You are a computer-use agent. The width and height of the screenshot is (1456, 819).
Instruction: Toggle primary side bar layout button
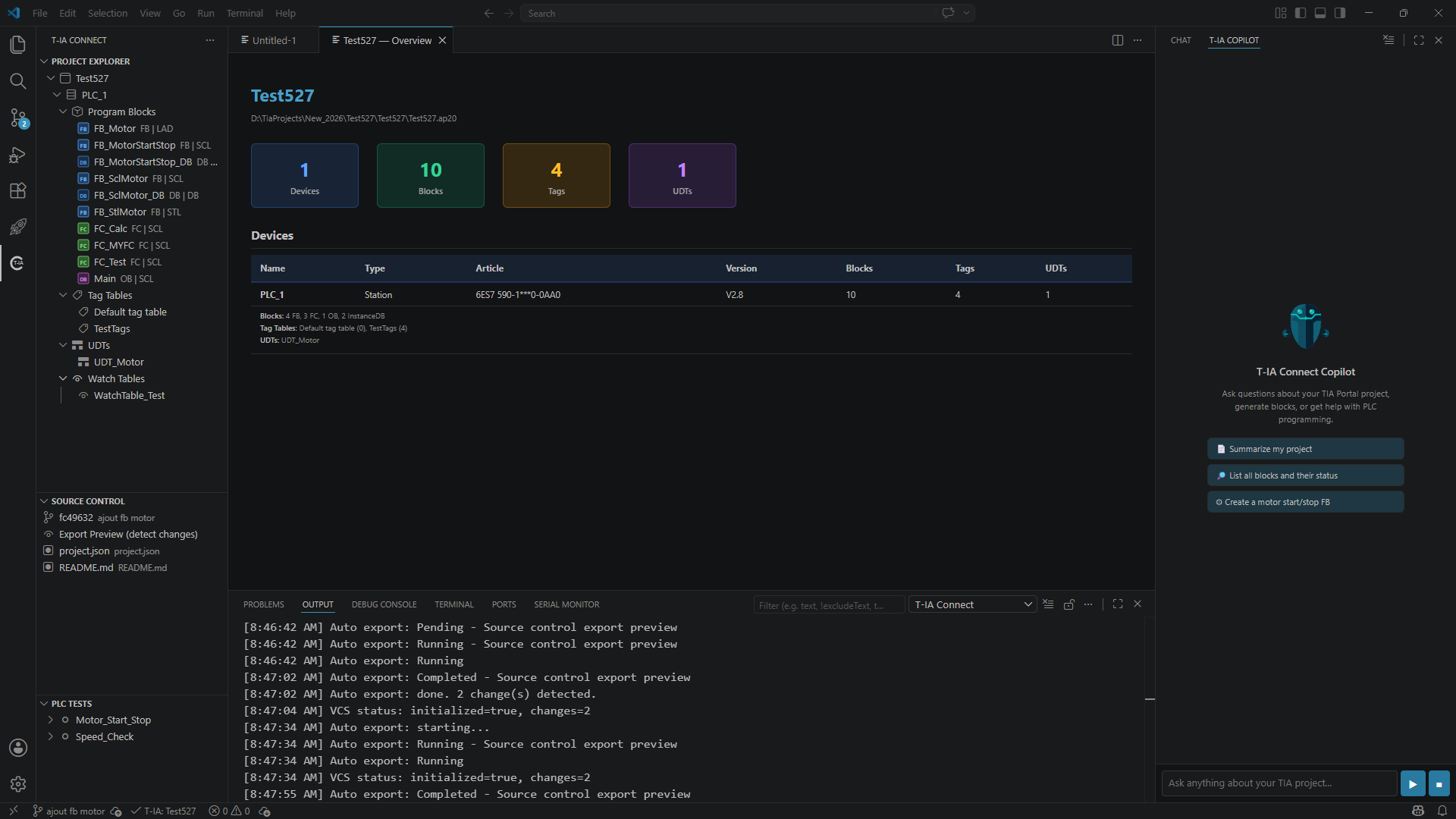pyautogui.click(x=1301, y=13)
